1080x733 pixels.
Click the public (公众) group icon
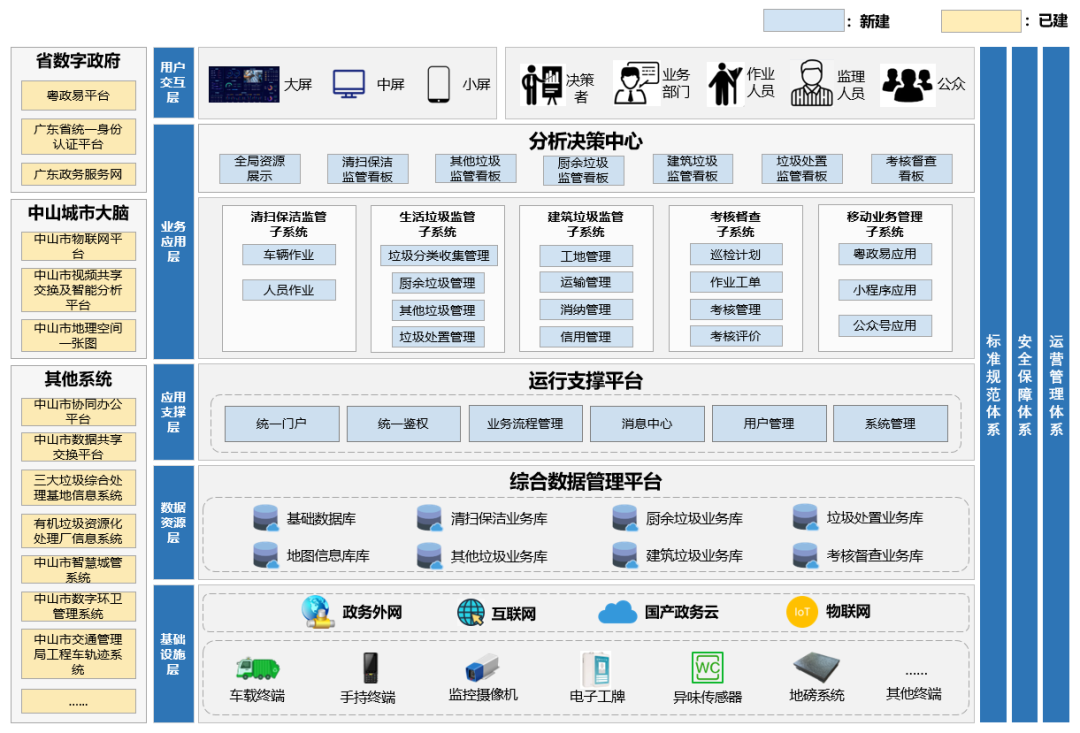[x=906, y=84]
